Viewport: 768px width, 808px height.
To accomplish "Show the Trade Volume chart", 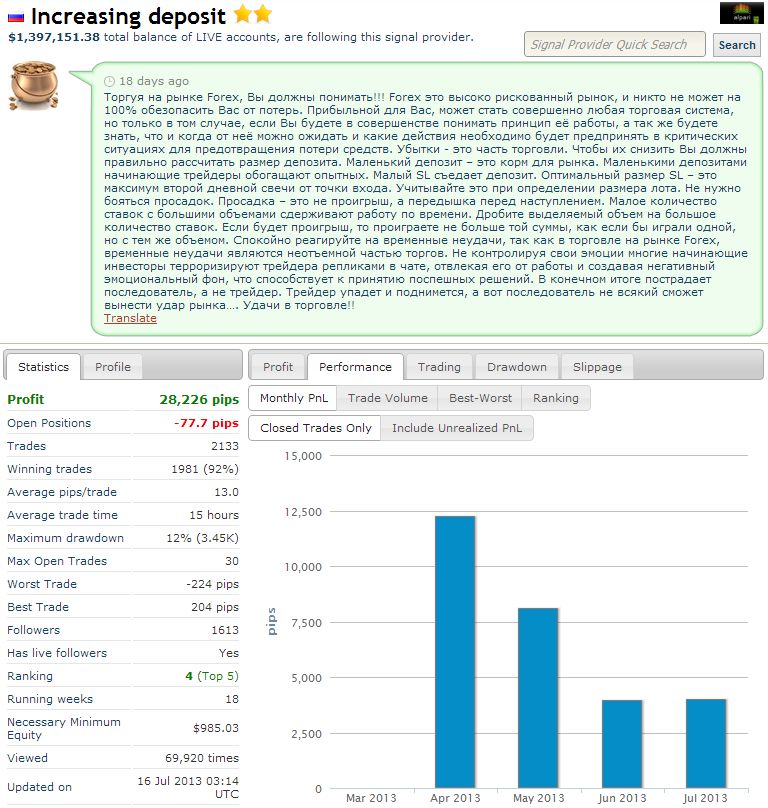I will (x=388, y=398).
